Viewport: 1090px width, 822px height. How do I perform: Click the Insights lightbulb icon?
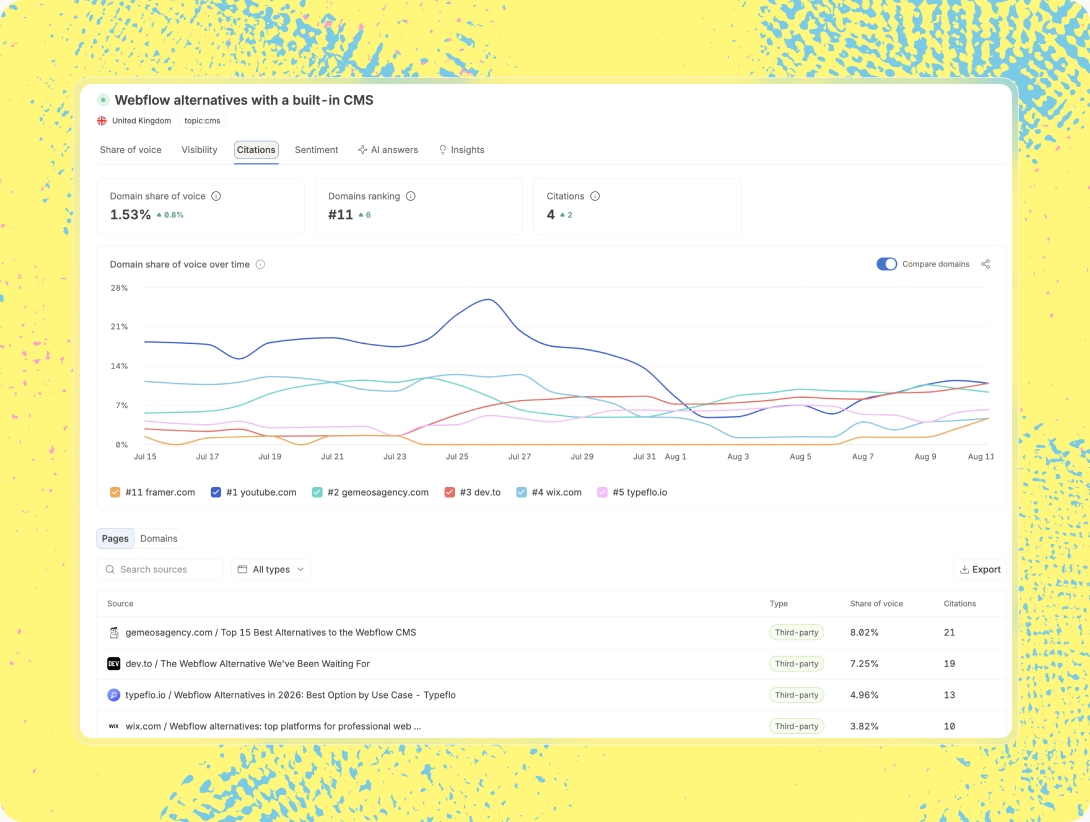click(443, 150)
